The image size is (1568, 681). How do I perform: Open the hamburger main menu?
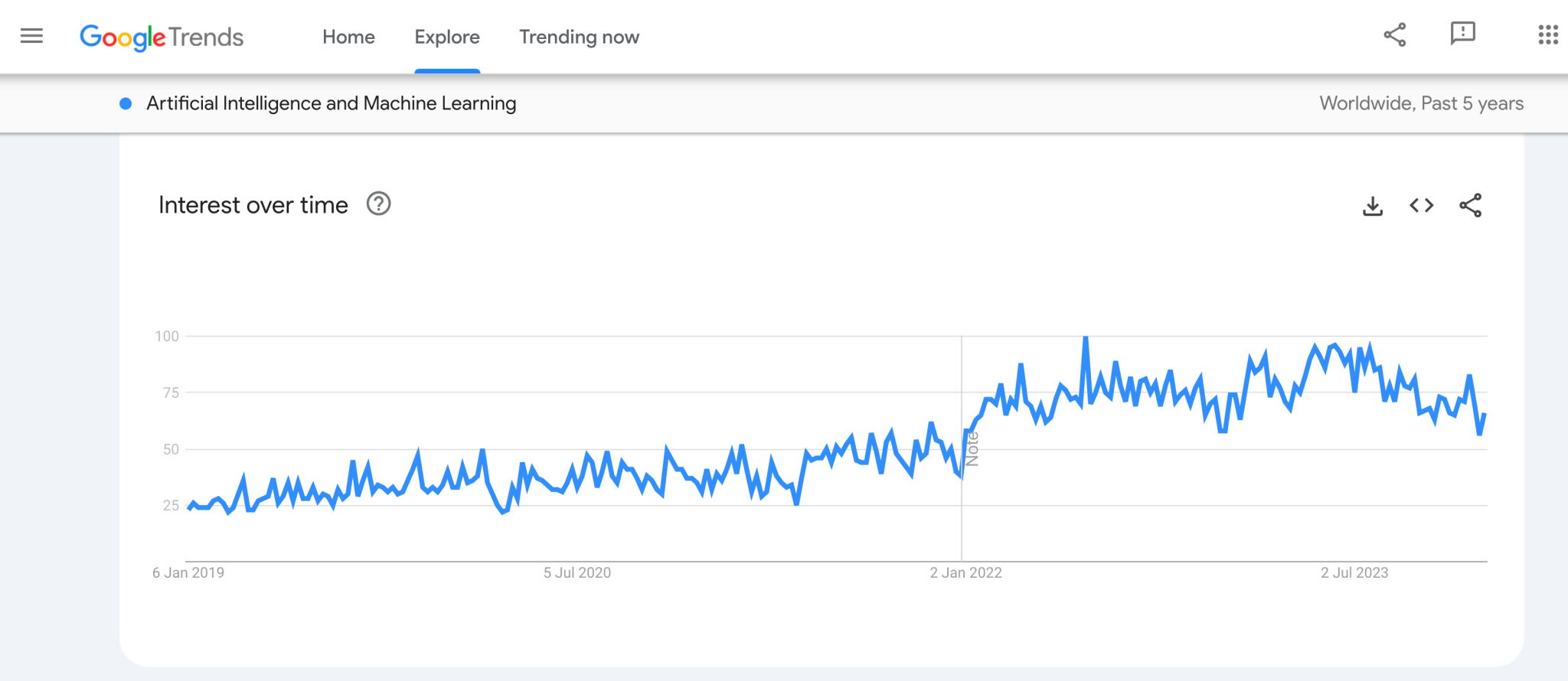pyautogui.click(x=31, y=36)
